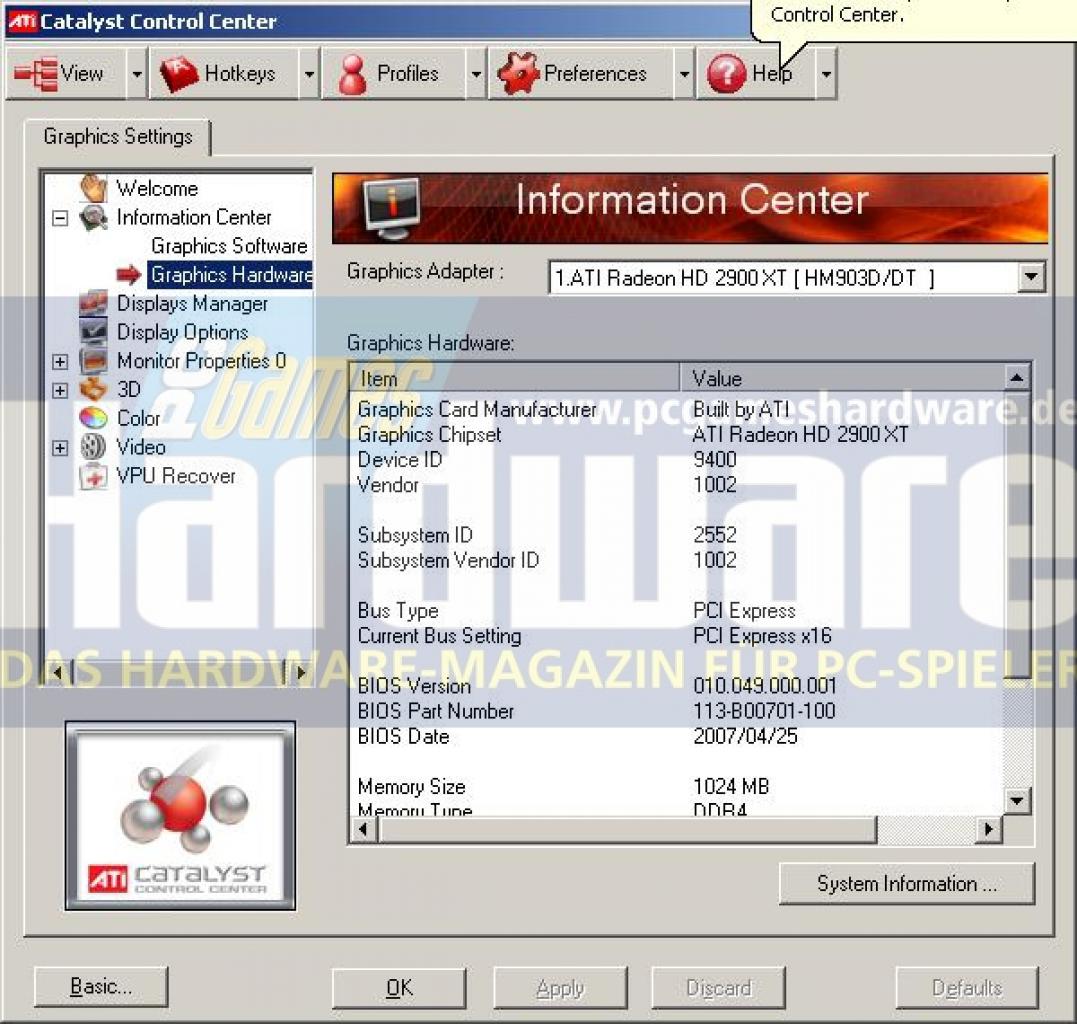Open the Help dropdown arrow
This screenshot has width=1077, height=1024.
(x=826, y=73)
